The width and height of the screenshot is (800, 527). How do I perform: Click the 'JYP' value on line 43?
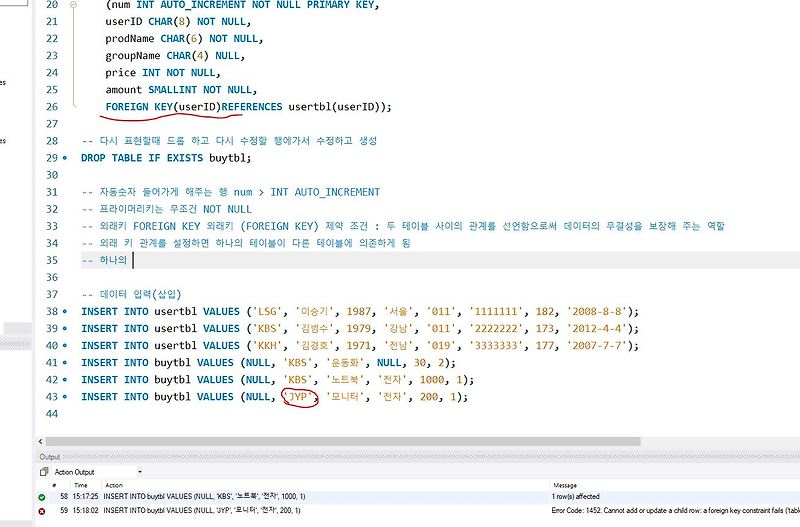pyautogui.click(x=298, y=396)
